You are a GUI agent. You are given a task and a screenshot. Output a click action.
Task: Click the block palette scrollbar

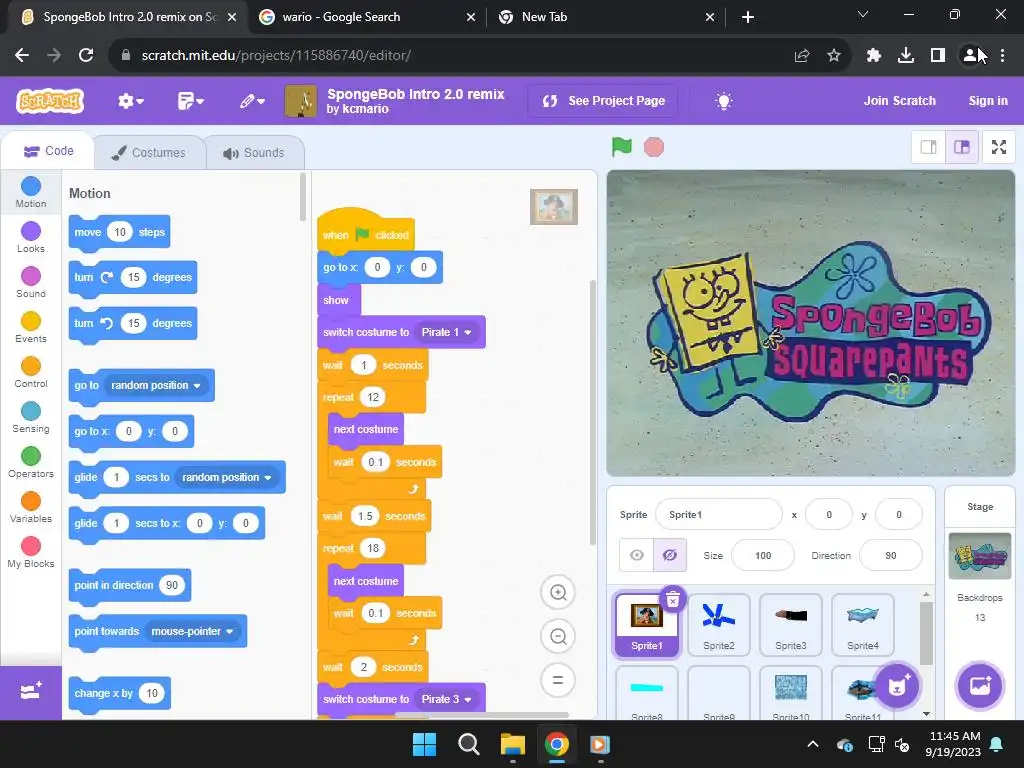(x=302, y=197)
